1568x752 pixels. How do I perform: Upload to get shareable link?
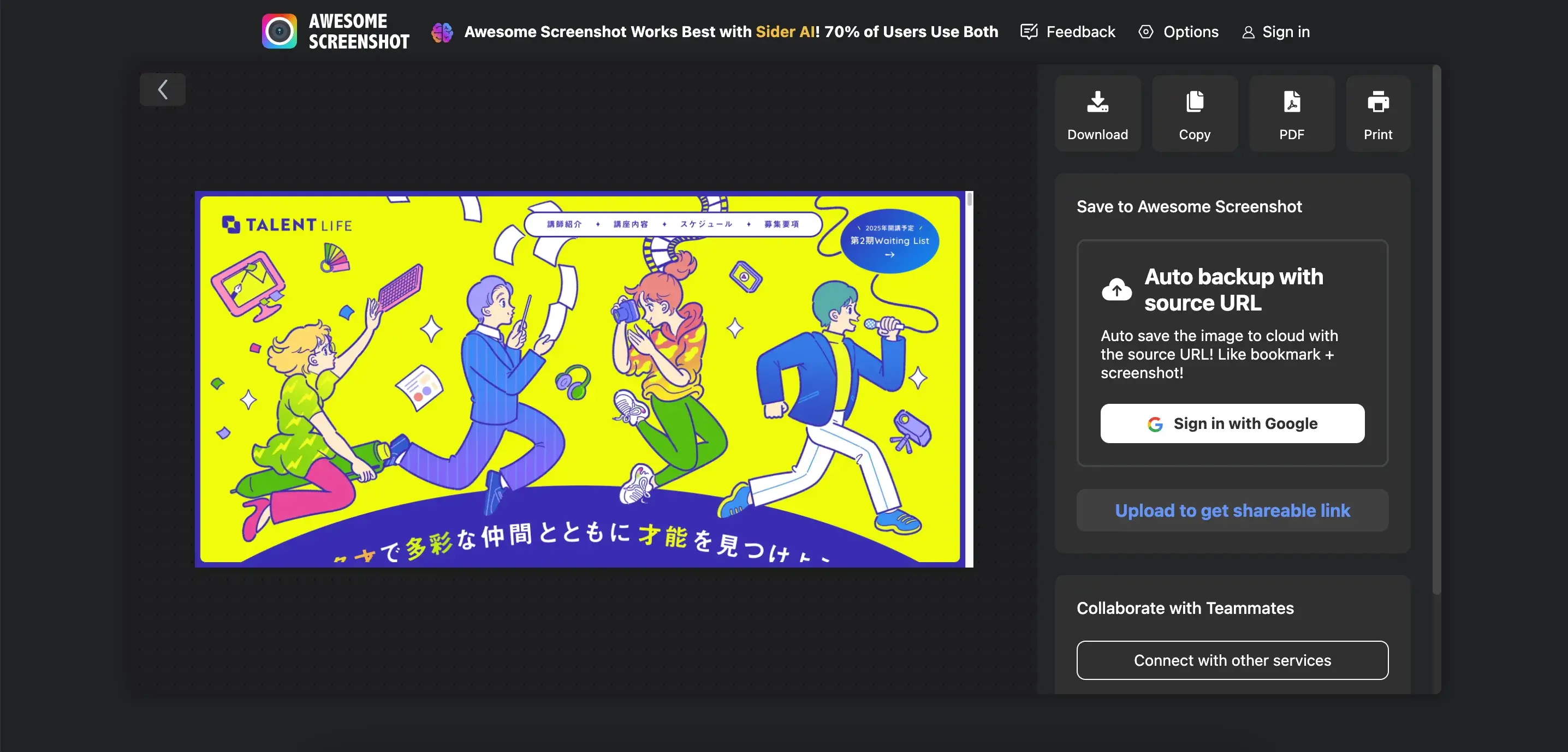[1232, 510]
